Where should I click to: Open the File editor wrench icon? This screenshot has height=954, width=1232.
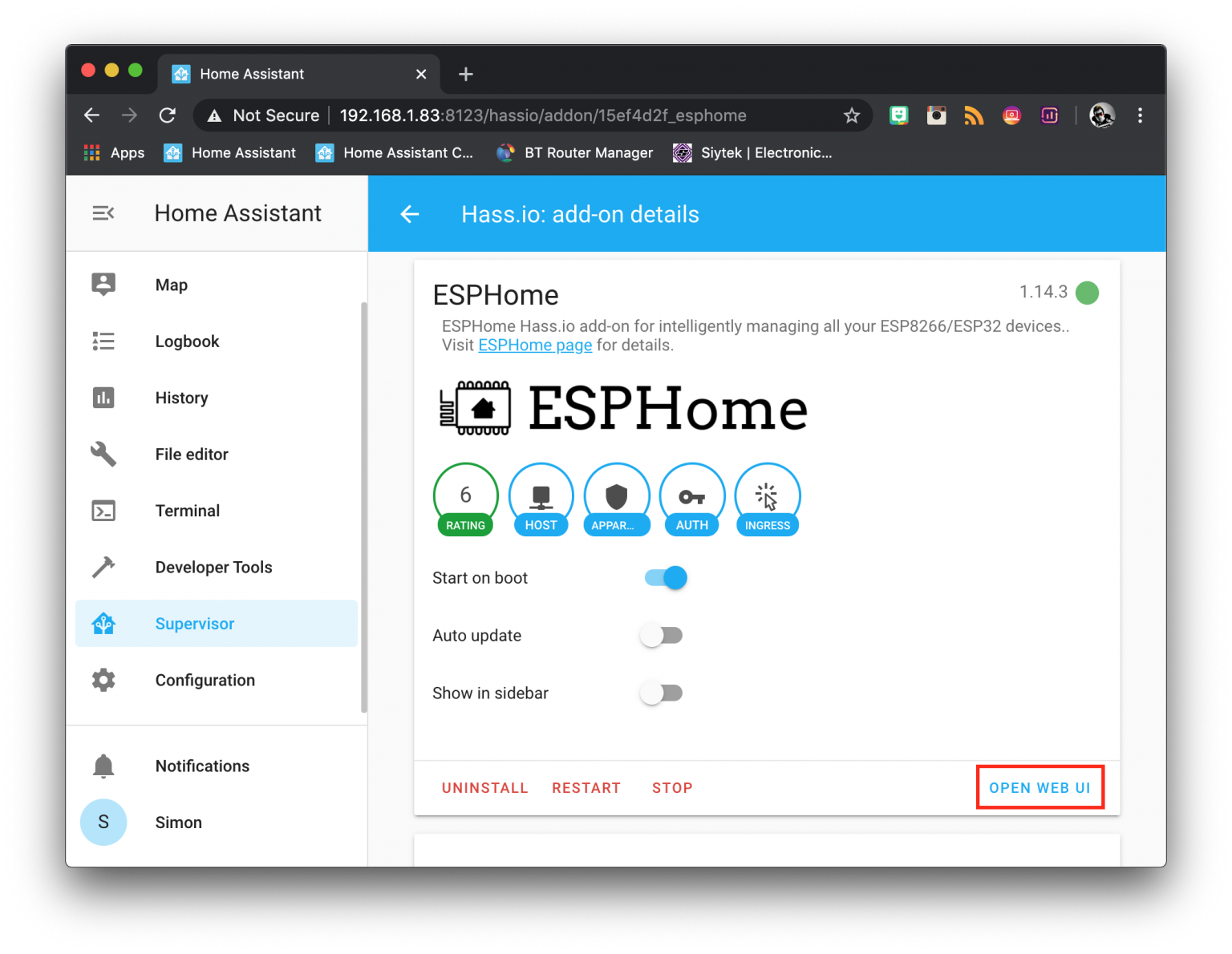tap(103, 454)
